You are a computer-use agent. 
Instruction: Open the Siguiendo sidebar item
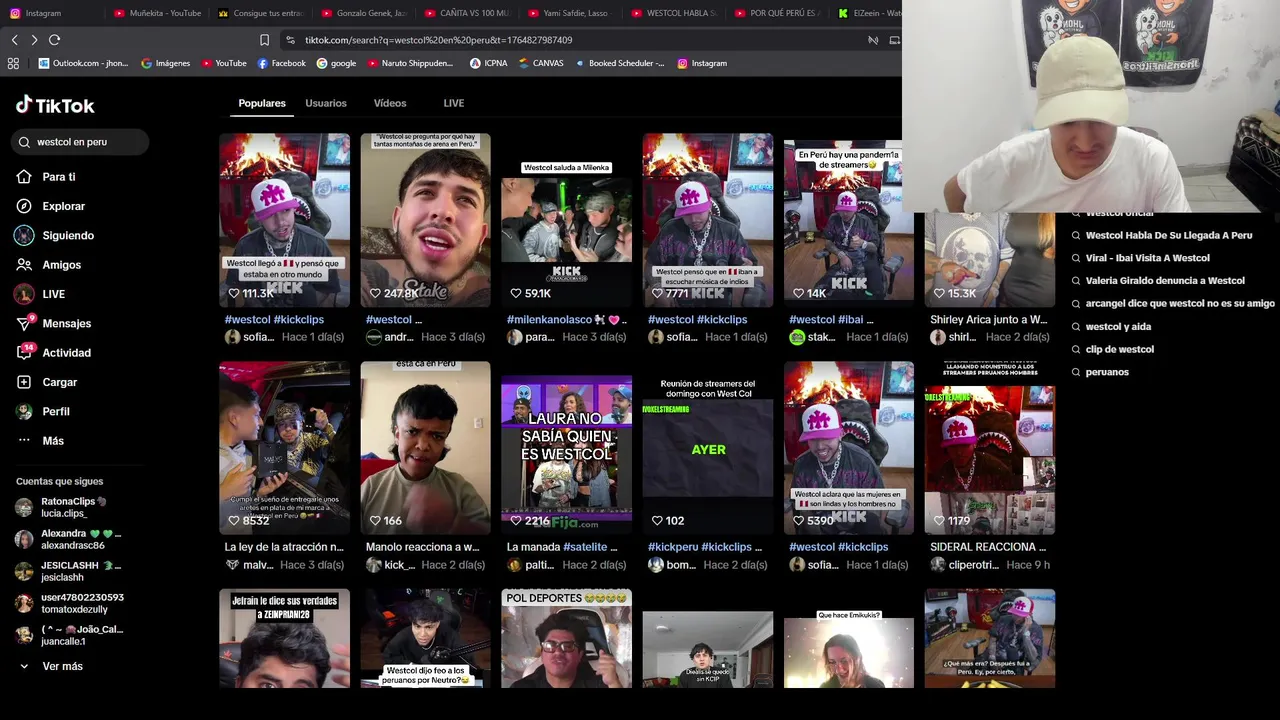click(x=55, y=235)
